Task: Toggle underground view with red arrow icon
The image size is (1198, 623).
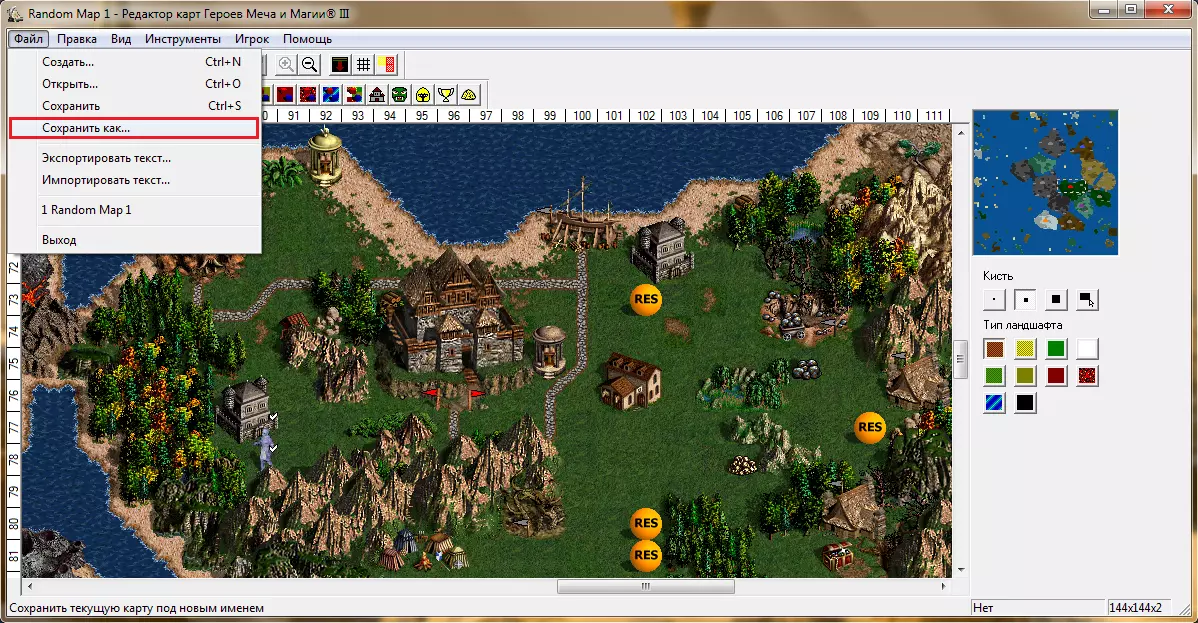Action: pos(340,65)
